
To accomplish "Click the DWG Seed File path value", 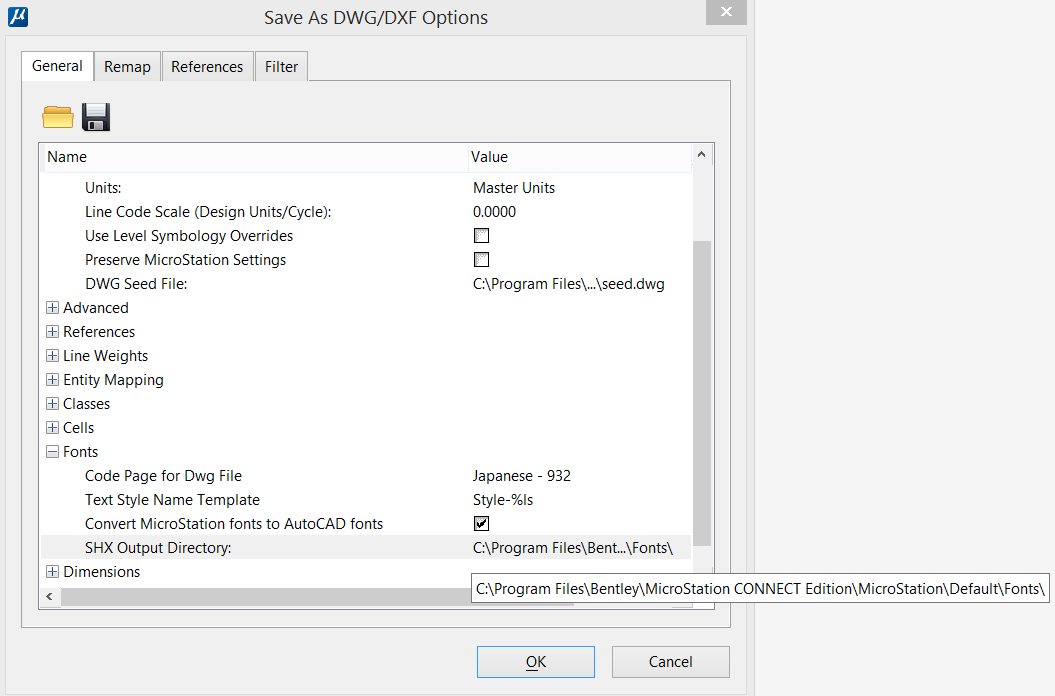I will pos(569,284).
